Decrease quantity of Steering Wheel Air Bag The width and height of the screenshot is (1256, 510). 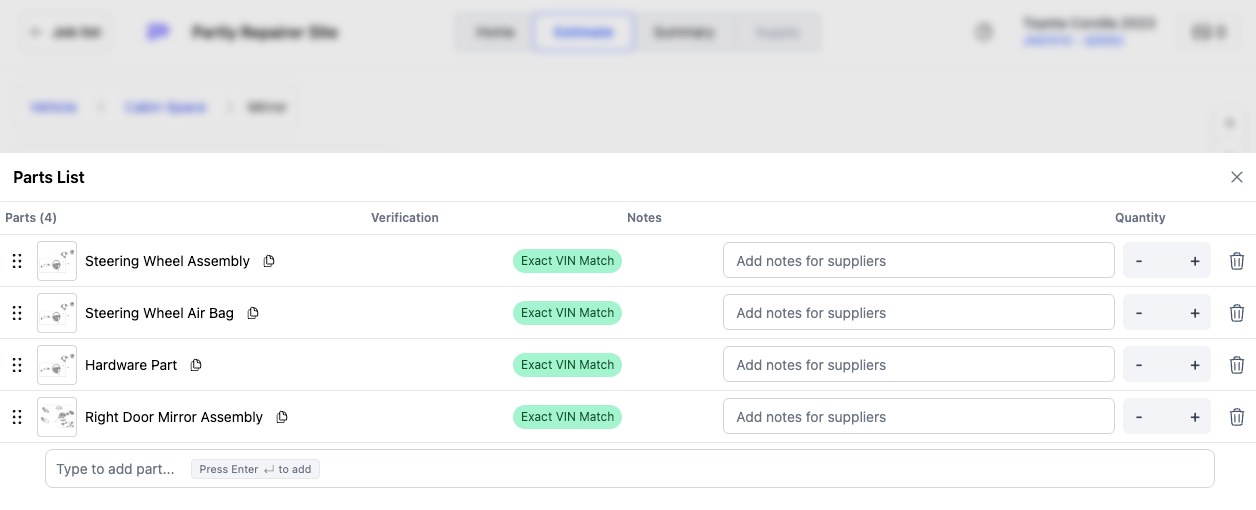coord(1139,313)
